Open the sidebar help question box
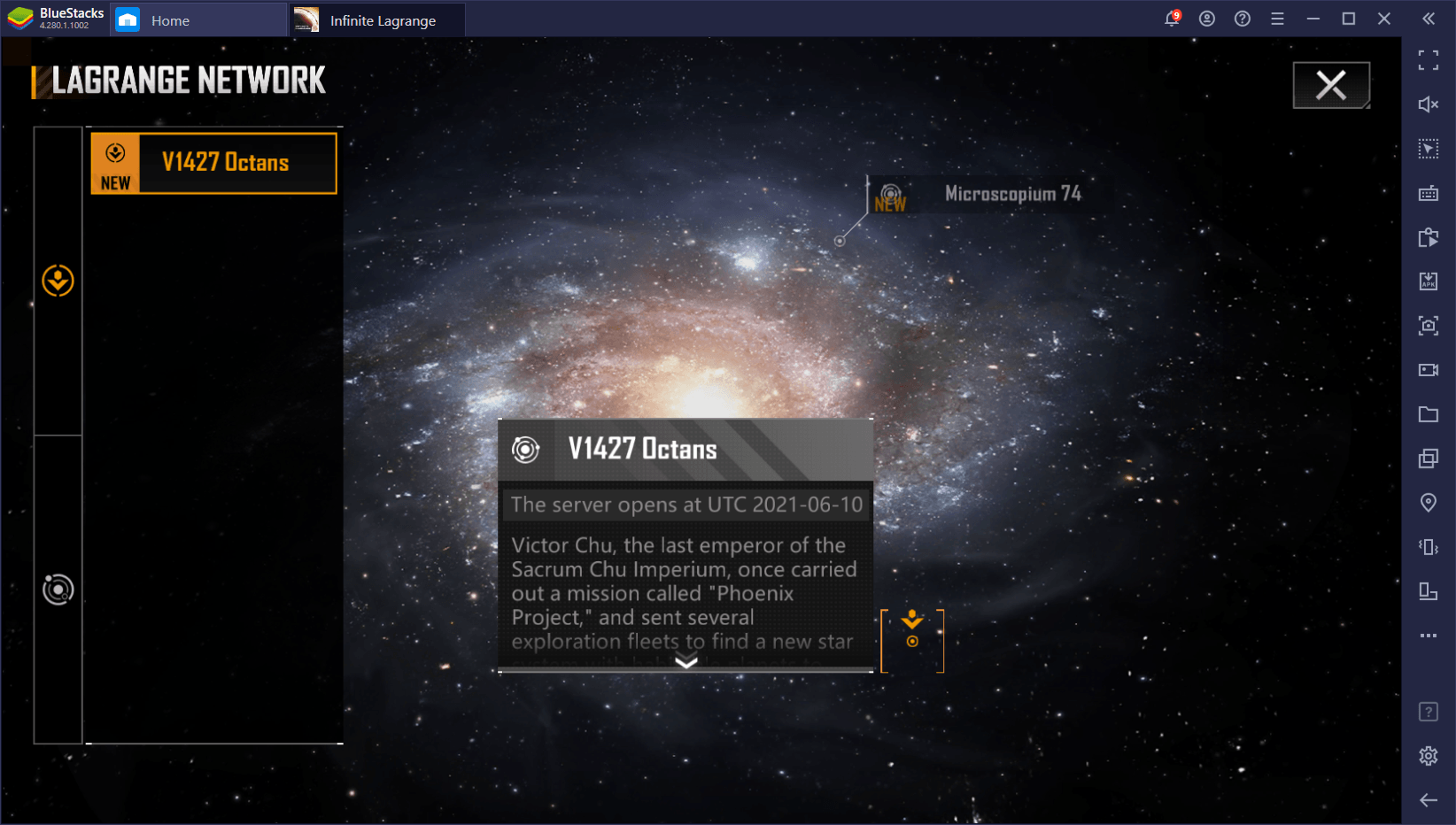 point(1429,712)
